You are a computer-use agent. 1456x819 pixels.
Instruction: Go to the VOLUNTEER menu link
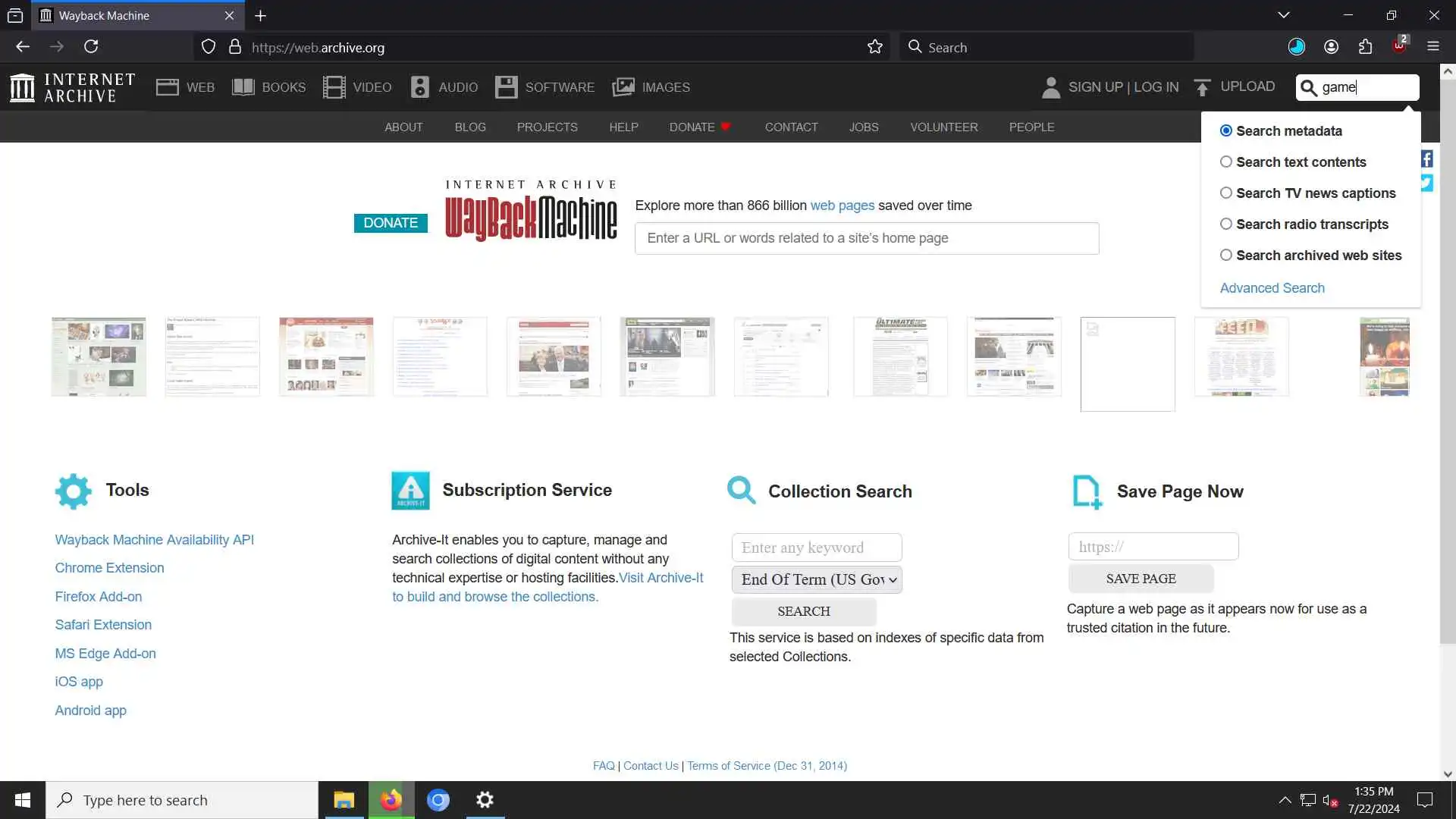(943, 127)
